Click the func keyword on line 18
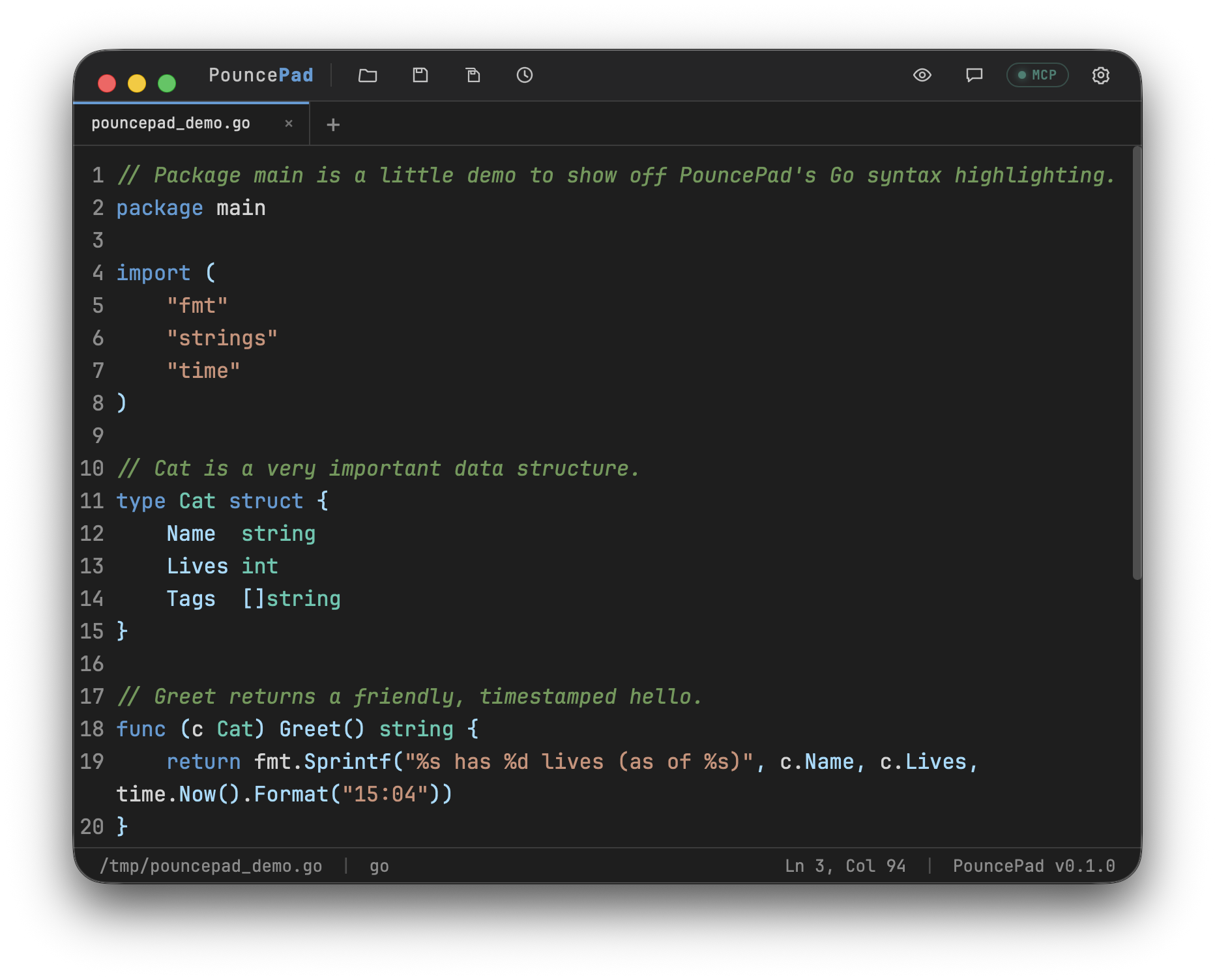Viewport: 1215px width, 980px height. [x=141, y=729]
